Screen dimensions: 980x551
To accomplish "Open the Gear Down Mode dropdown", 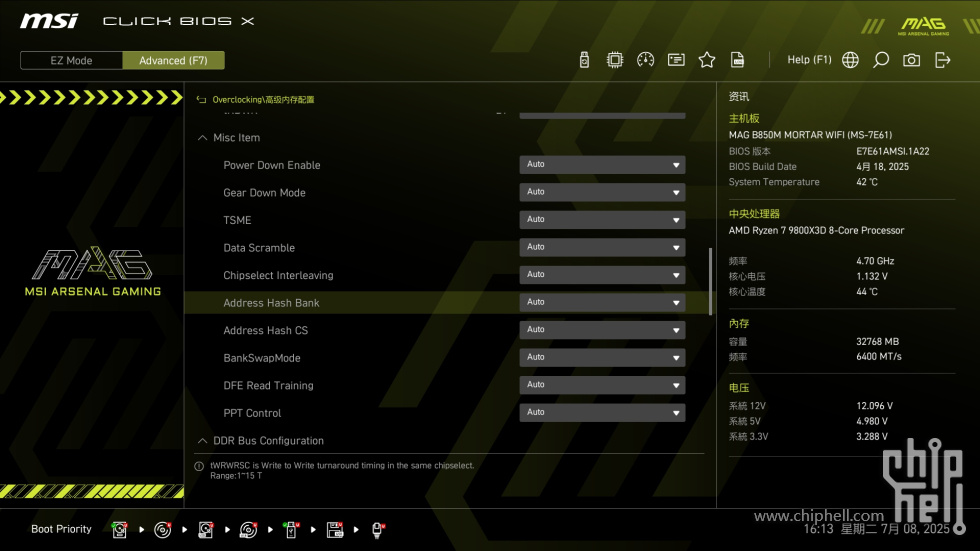I will [602, 192].
